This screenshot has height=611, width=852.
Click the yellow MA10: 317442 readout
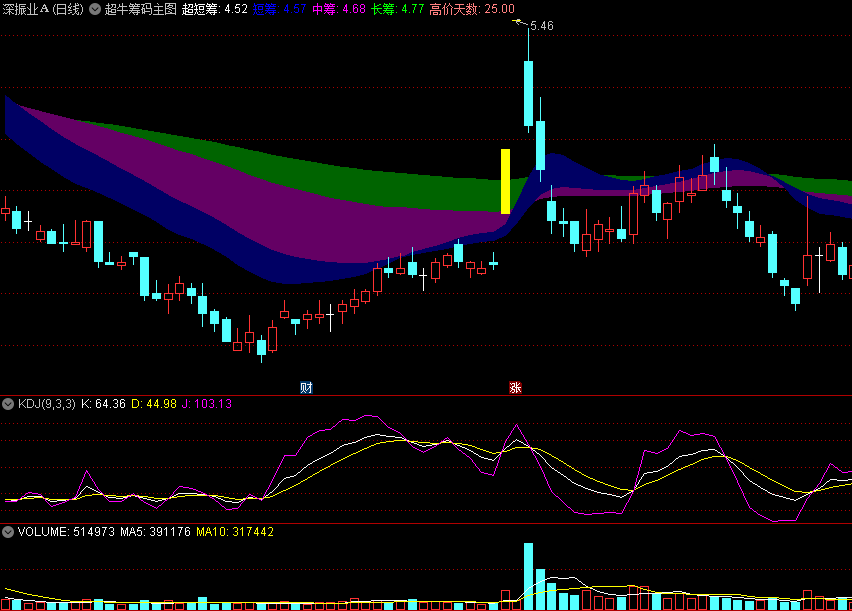235,532
